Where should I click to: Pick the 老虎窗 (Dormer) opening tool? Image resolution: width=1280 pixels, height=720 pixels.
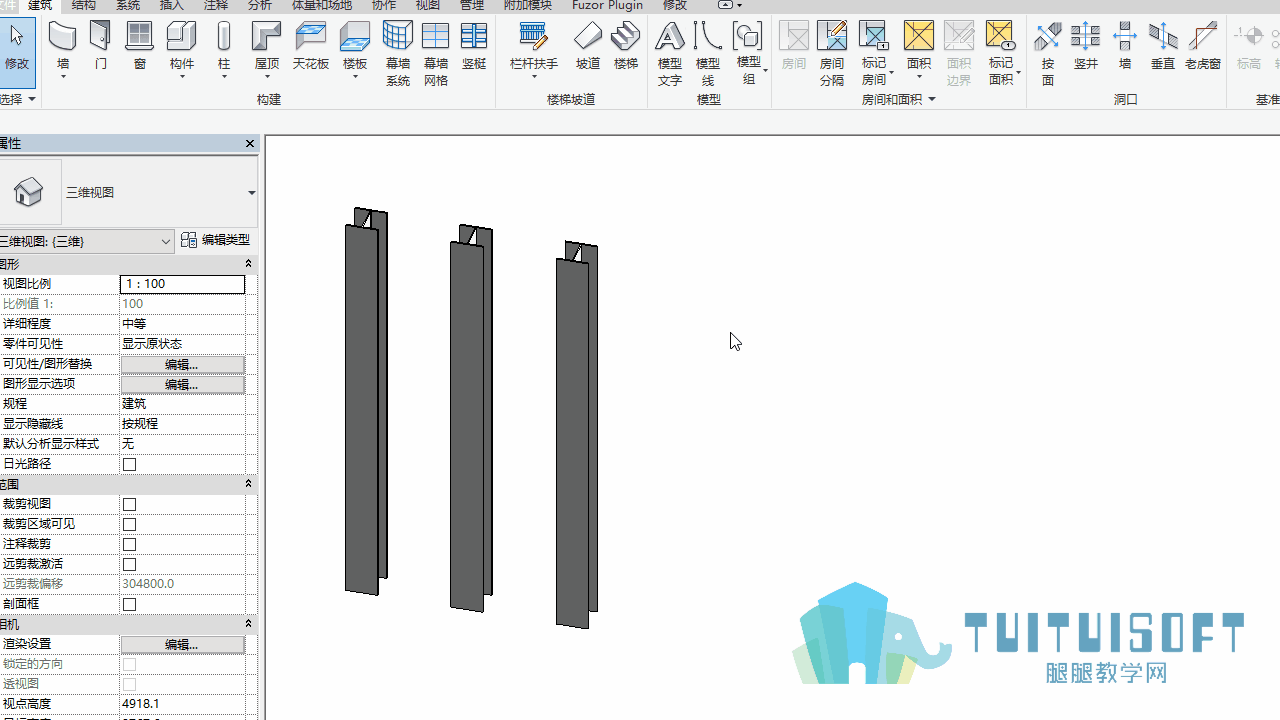(x=1203, y=48)
